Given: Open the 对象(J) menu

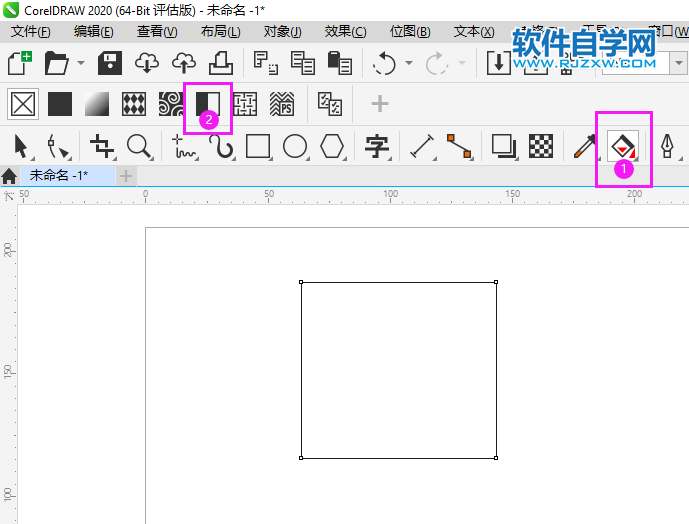Looking at the screenshot, I should (x=283, y=32).
